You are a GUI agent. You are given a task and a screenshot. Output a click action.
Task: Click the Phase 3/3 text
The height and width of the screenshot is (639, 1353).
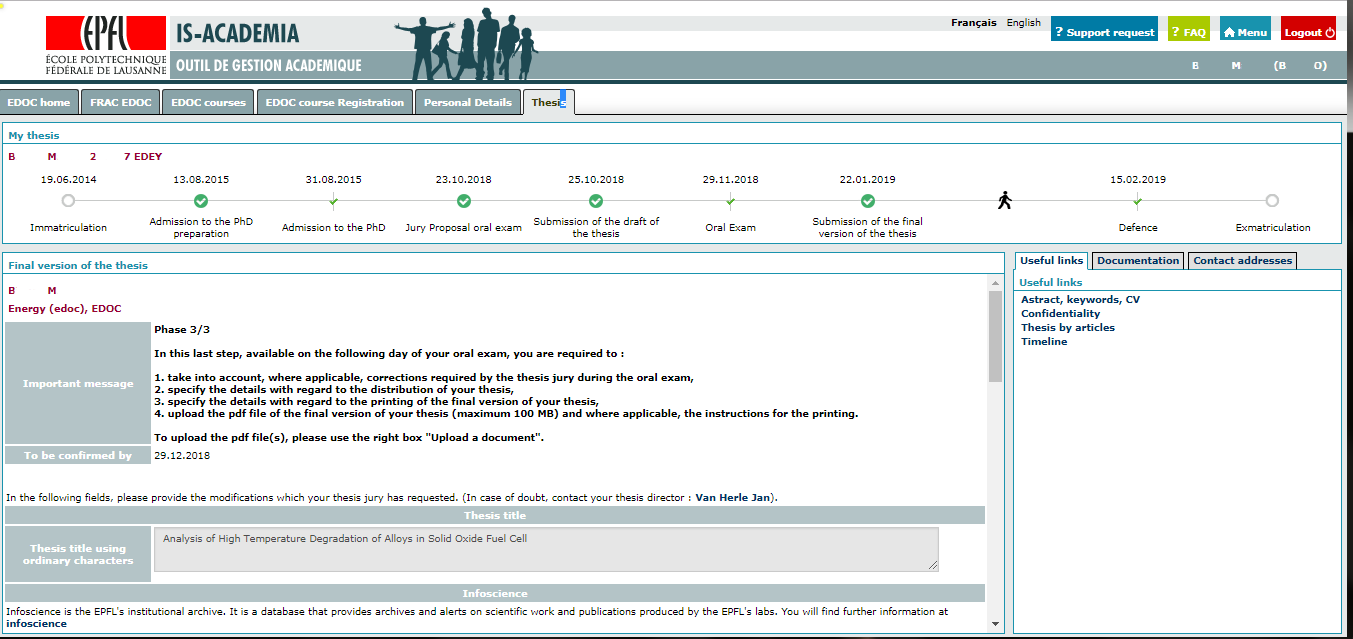coord(182,329)
